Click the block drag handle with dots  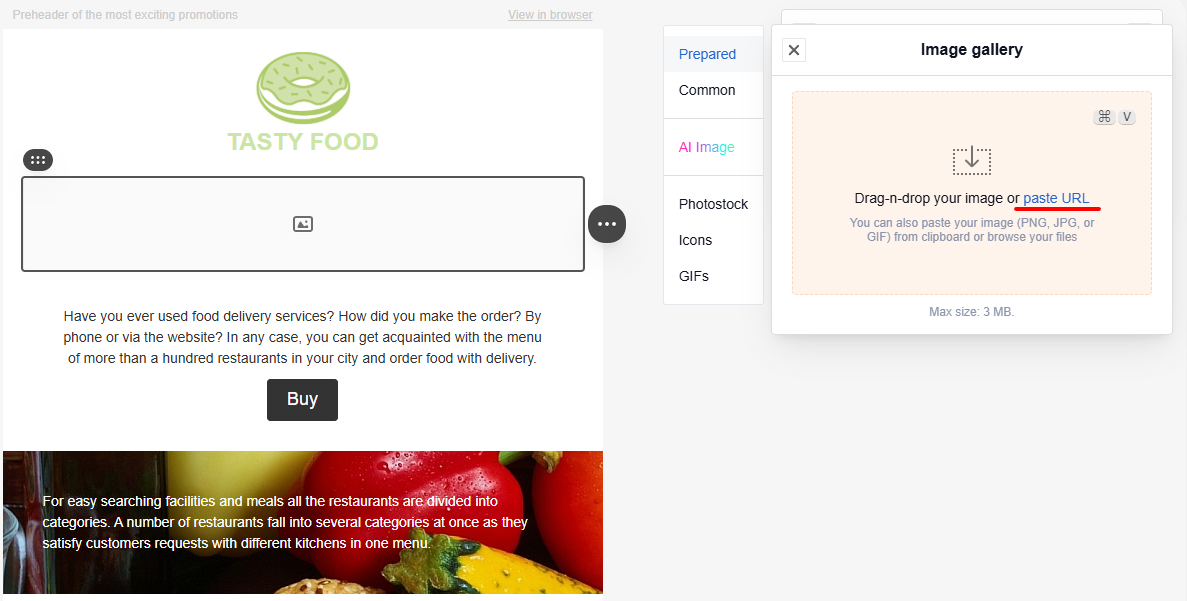pyautogui.click(x=38, y=160)
